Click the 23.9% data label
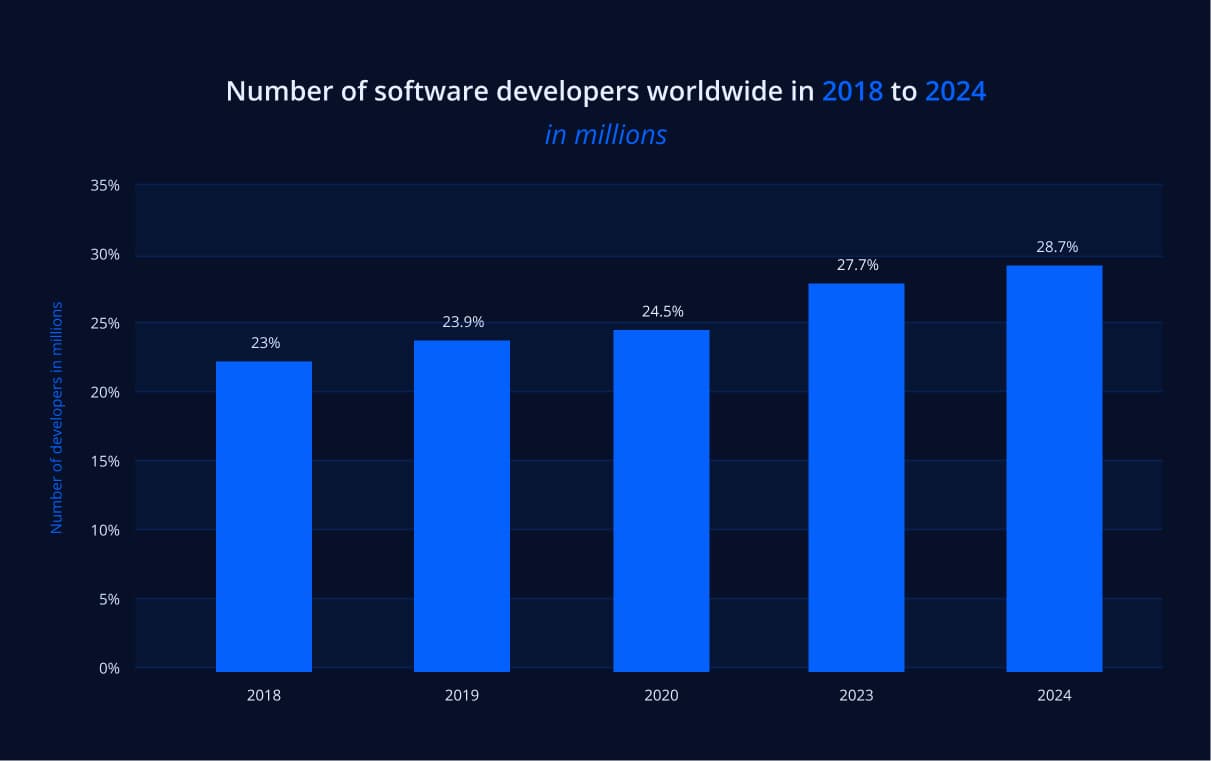 pos(463,322)
